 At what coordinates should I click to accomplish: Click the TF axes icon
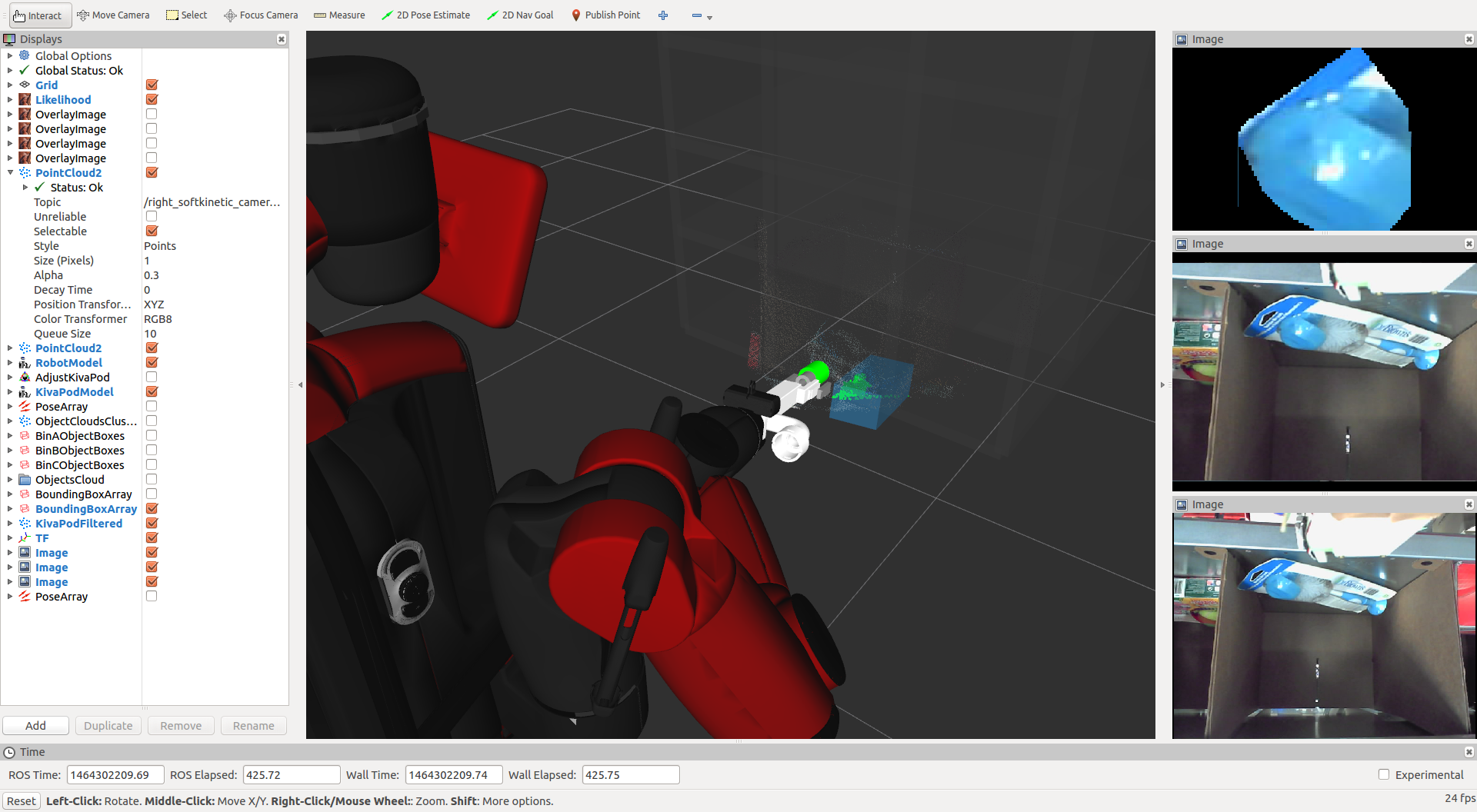click(25, 537)
